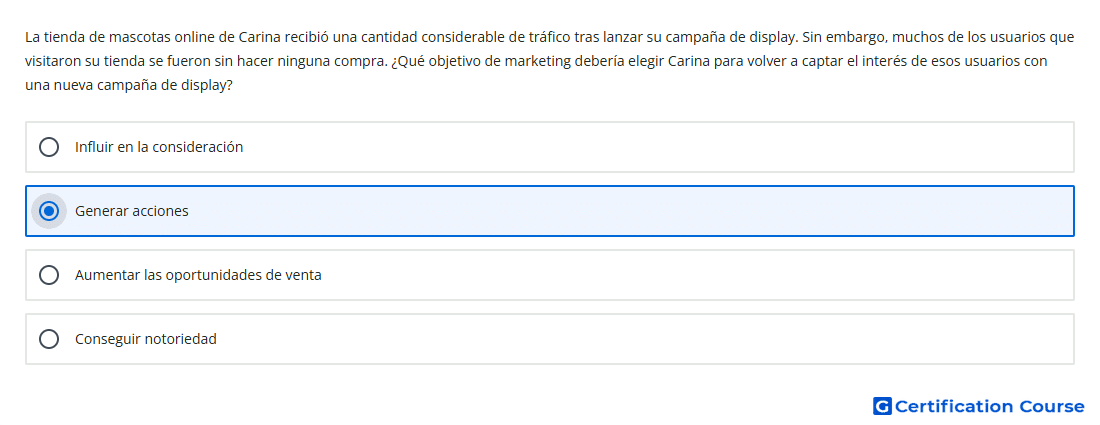Click the word 'Course' in the watermark
Image resolution: width=1100 pixels, height=425 pixels.
(x=1052, y=407)
